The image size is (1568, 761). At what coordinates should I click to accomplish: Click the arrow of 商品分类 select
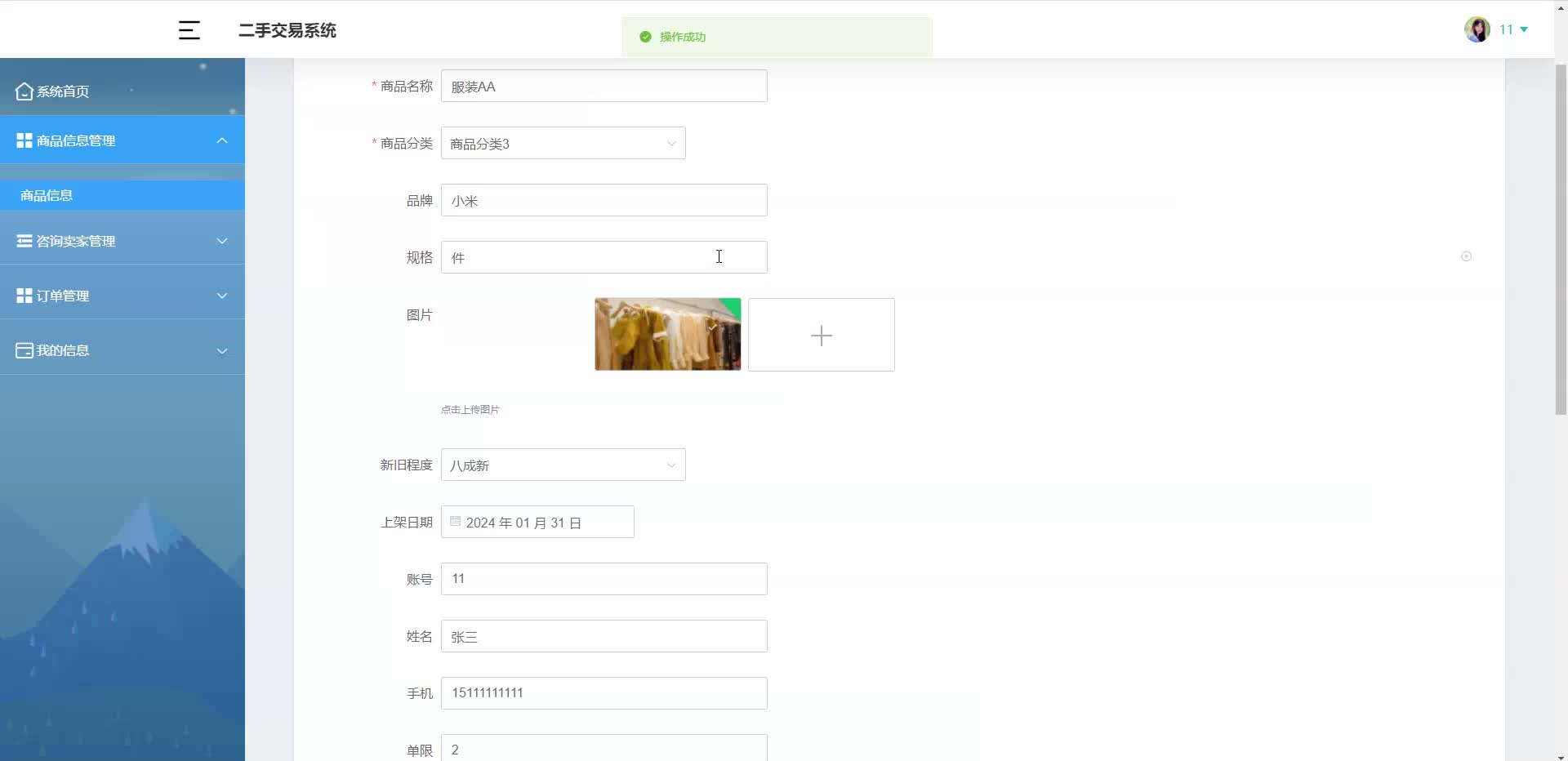671,144
